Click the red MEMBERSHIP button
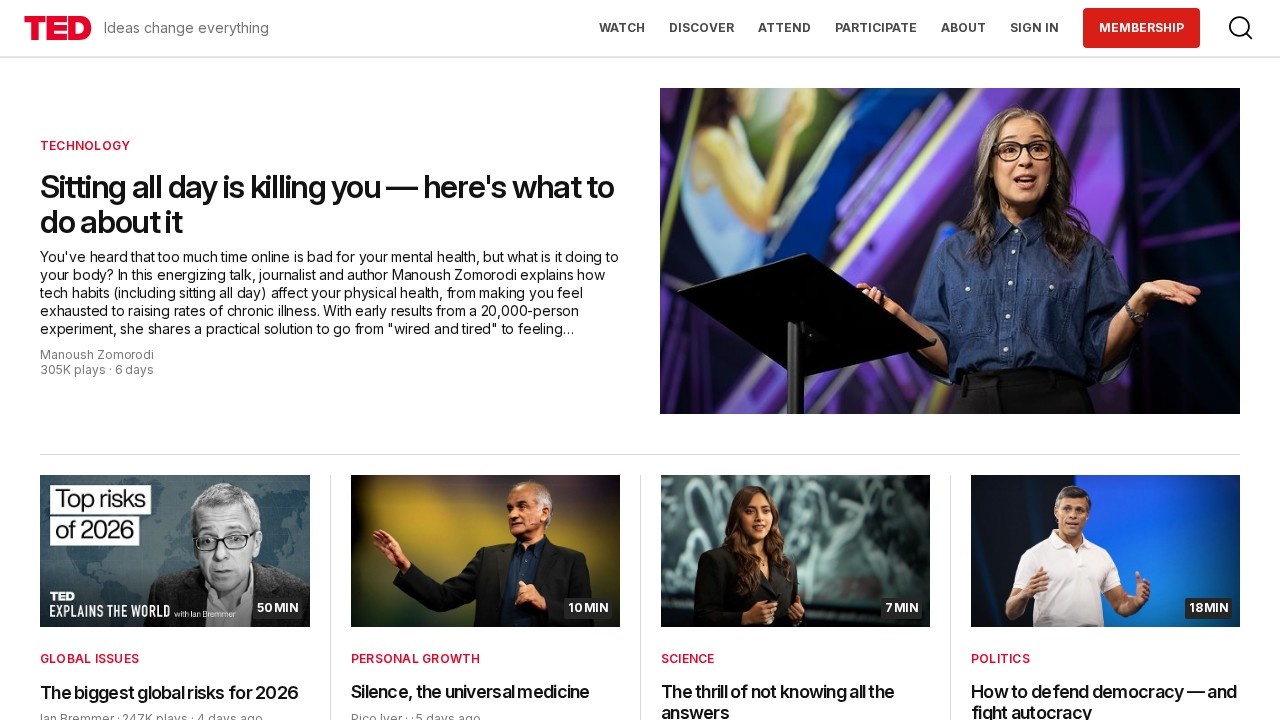 pyautogui.click(x=1141, y=28)
